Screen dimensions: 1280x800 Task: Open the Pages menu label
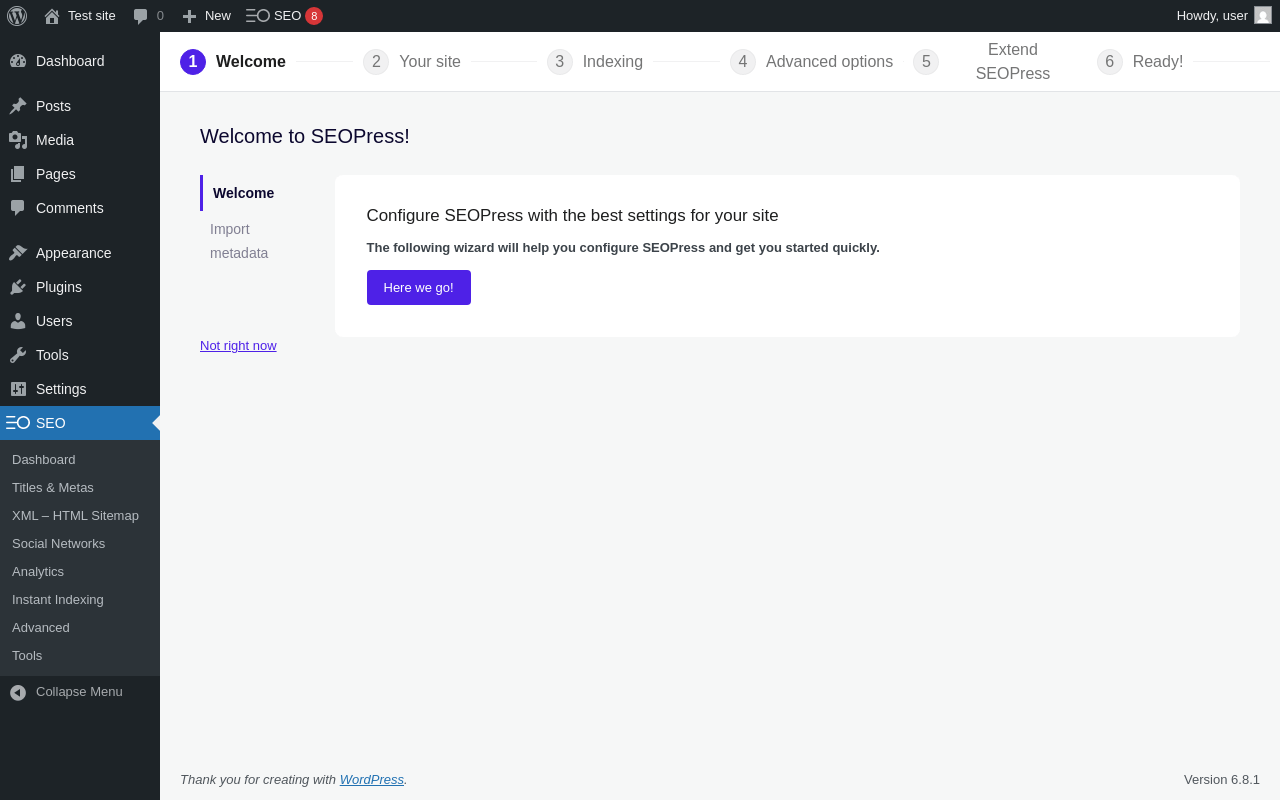(x=56, y=174)
